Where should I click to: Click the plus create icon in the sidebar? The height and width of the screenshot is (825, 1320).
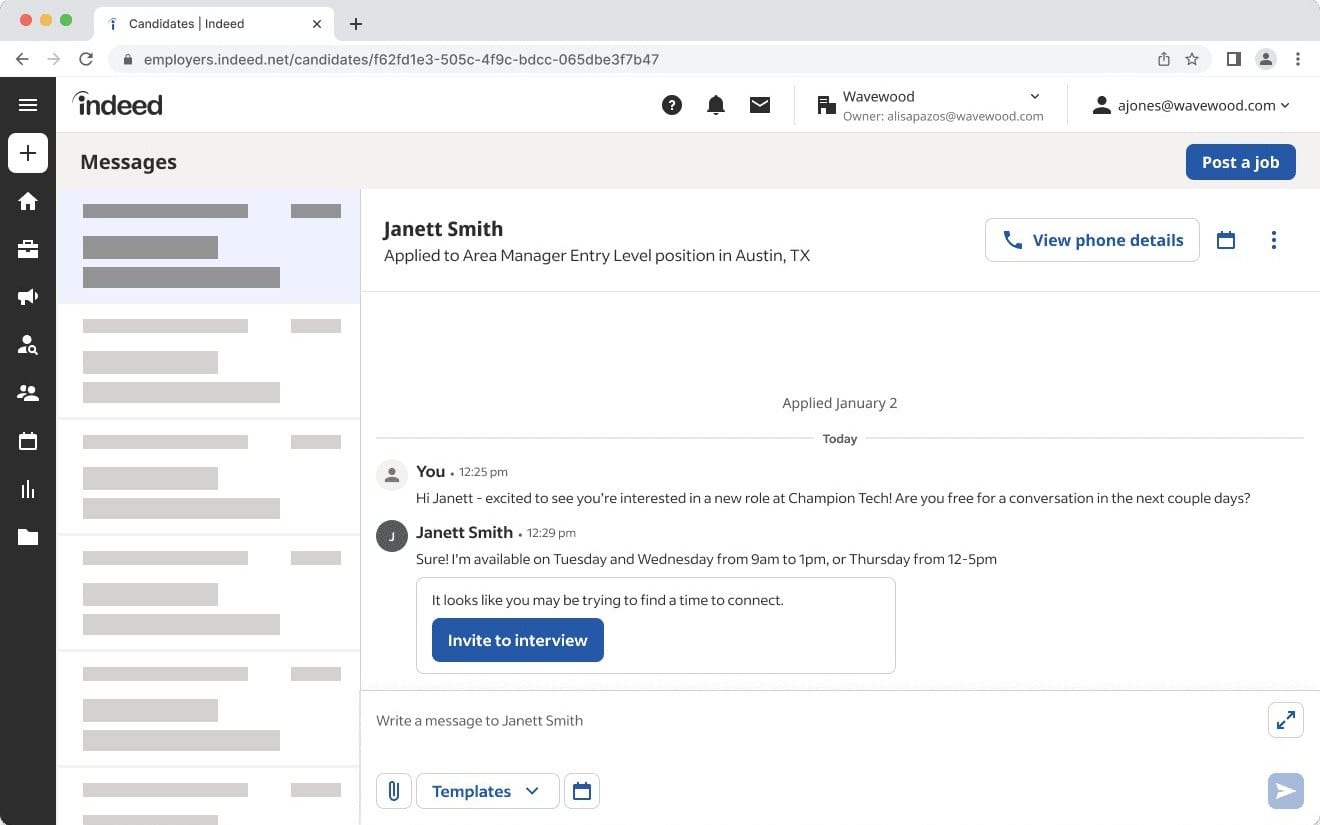28,153
